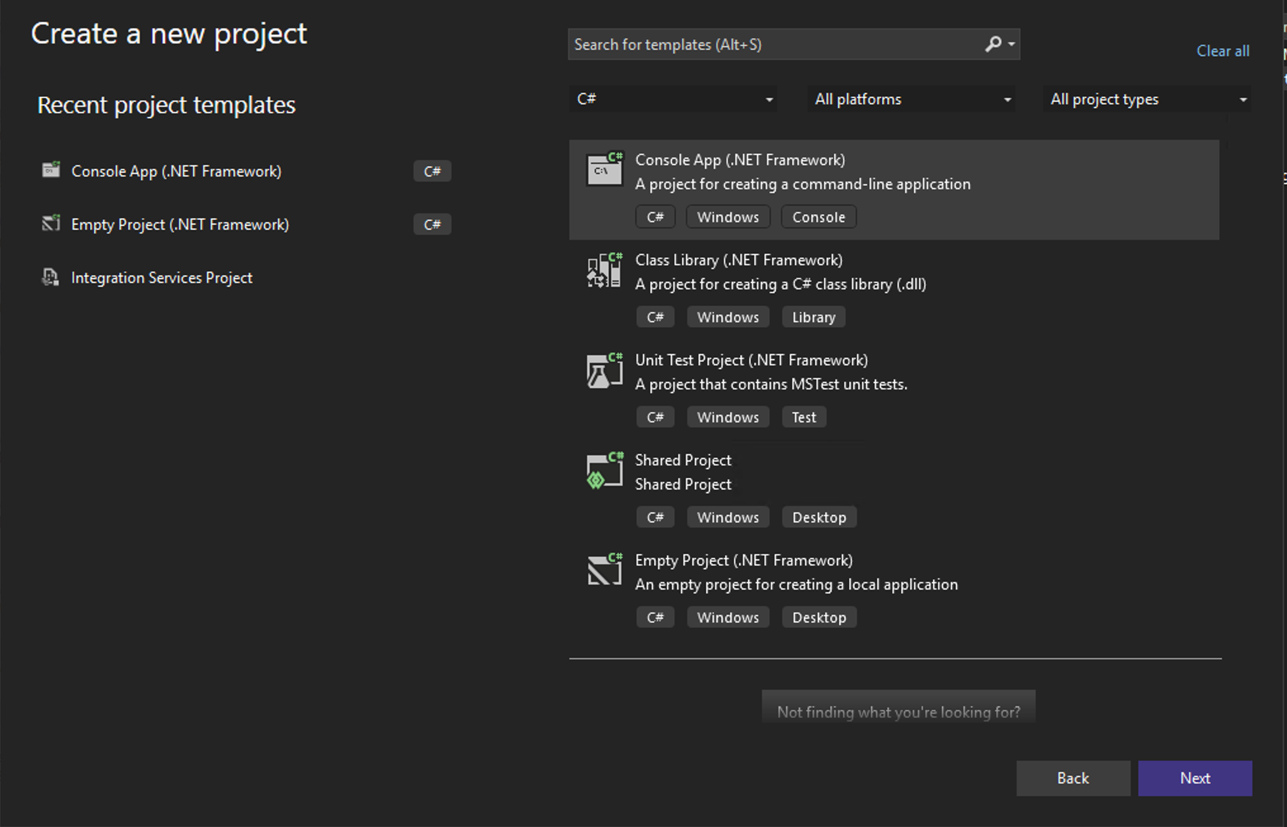The height and width of the screenshot is (827, 1287).
Task: Click the Class Library template icon
Action: click(605, 270)
